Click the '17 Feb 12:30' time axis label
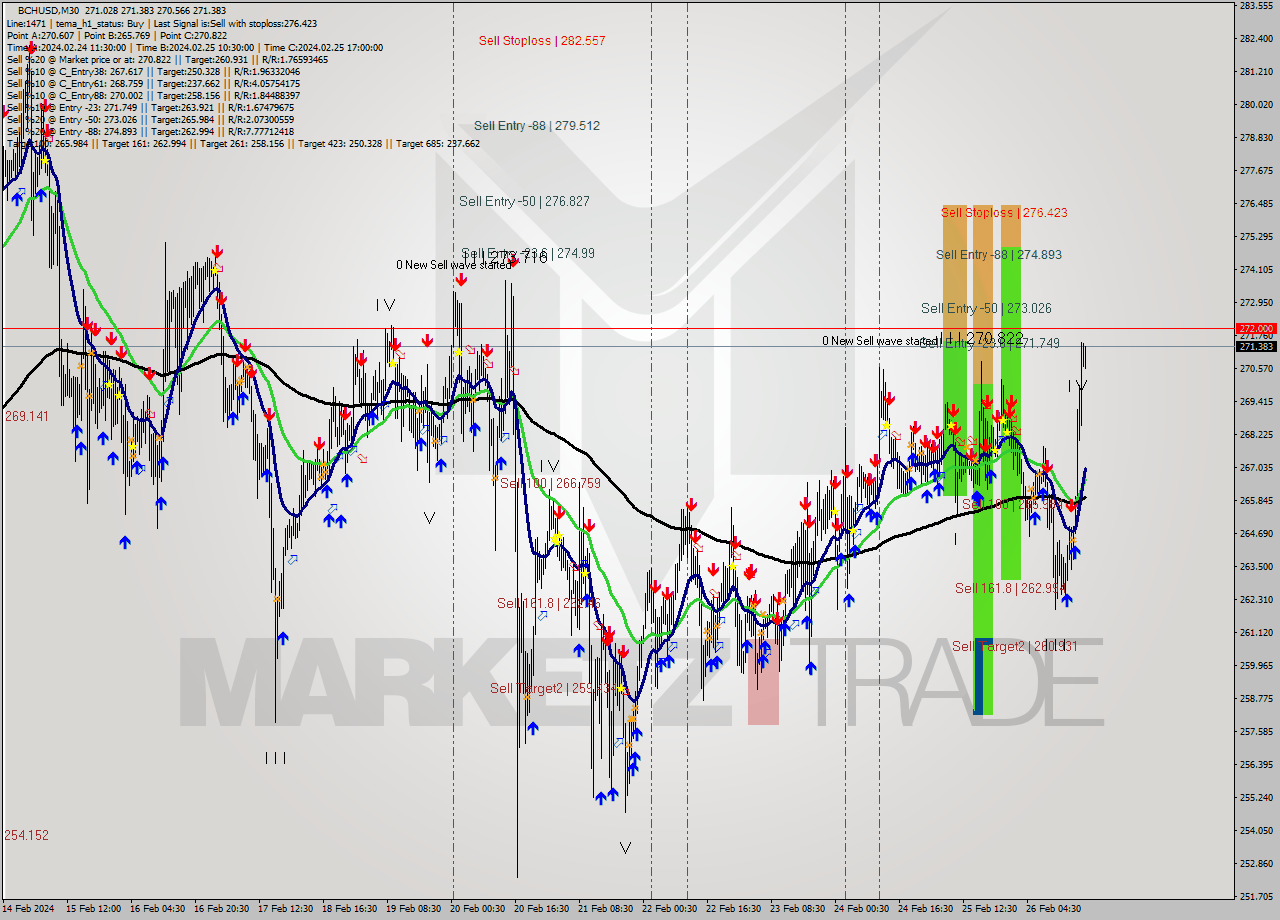This screenshot has width=1280, height=920. coord(286,909)
